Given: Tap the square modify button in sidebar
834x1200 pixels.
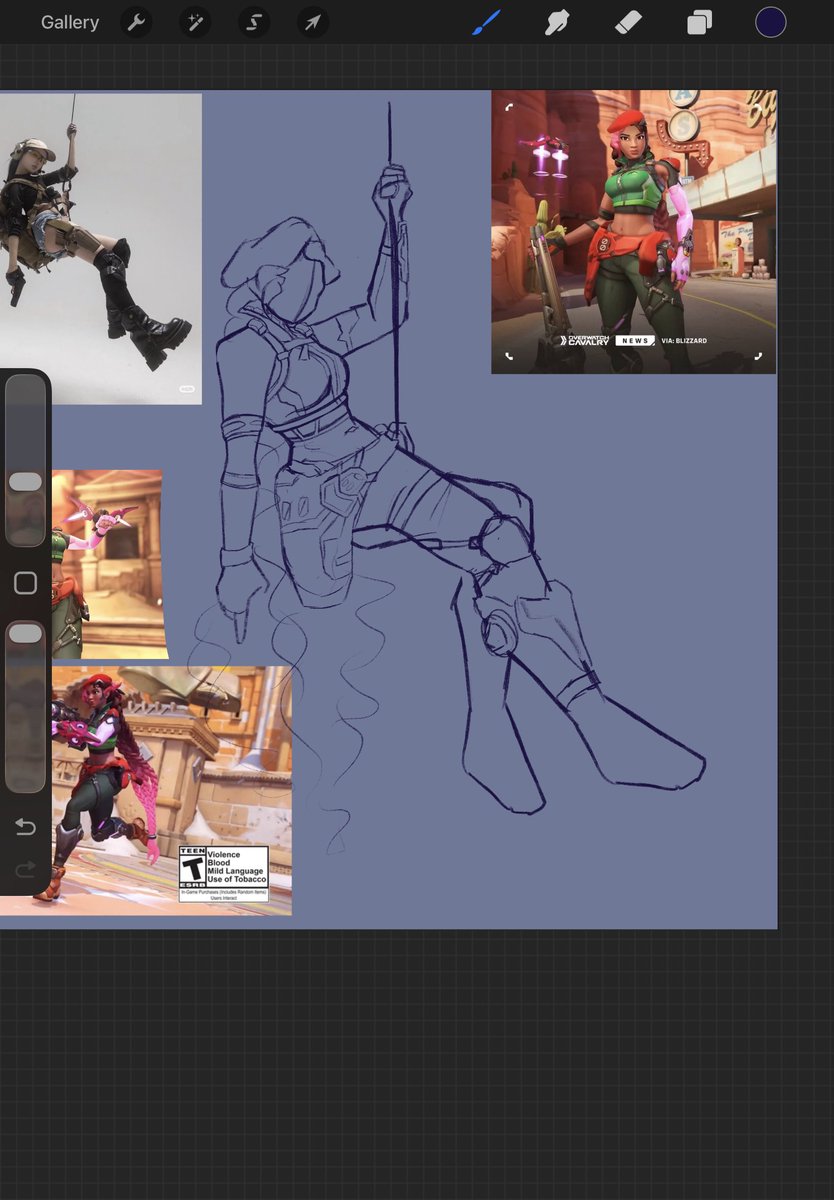Looking at the screenshot, I should click(x=25, y=584).
